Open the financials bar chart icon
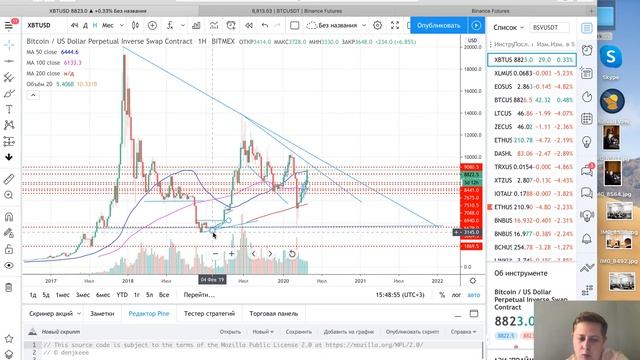The height and width of the screenshot is (360, 640). [196, 26]
